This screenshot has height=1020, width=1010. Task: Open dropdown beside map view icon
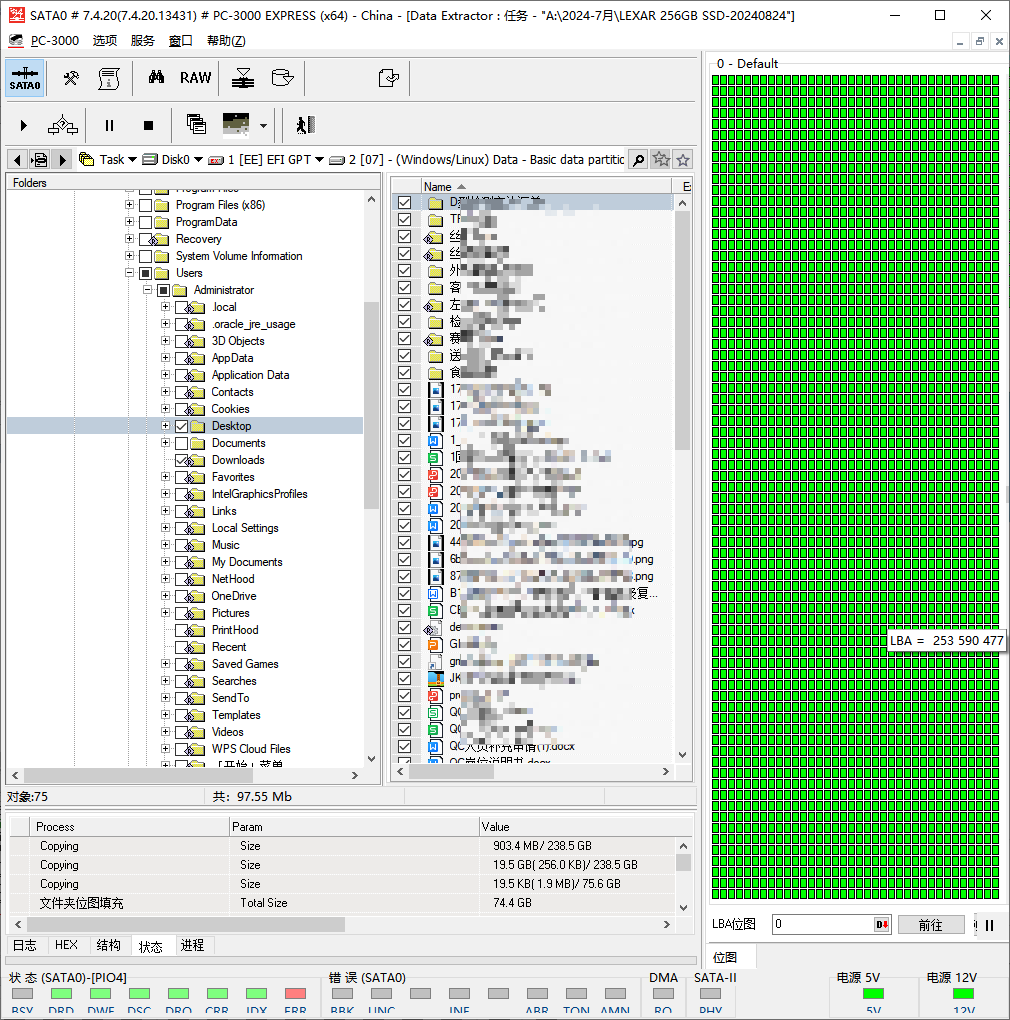[x=263, y=126]
